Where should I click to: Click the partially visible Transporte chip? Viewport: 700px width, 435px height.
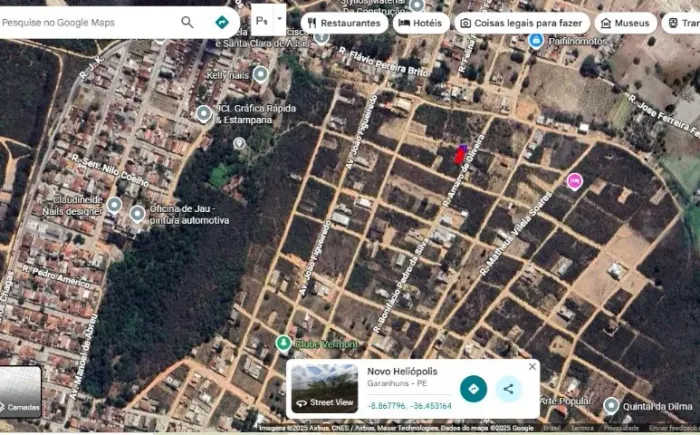coord(681,23)
